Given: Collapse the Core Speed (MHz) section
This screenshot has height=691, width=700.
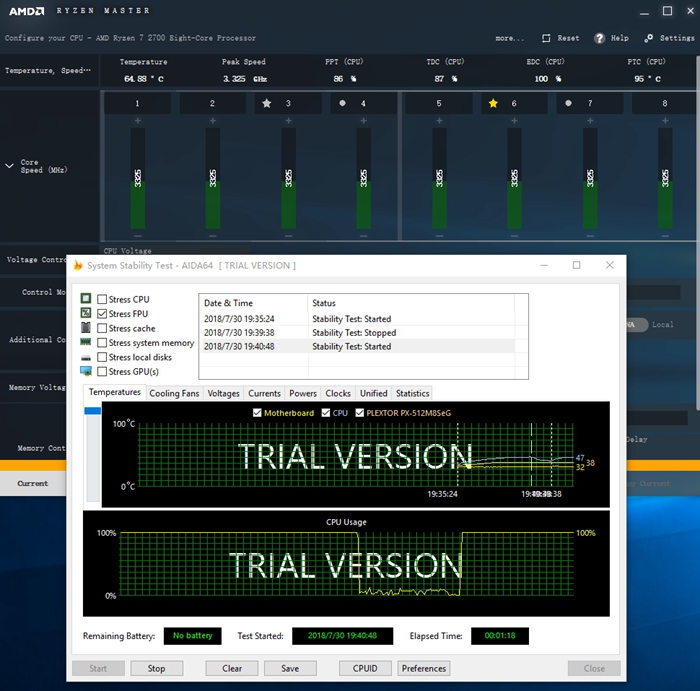Looking at the screenshot, I should tap(10, 166).
